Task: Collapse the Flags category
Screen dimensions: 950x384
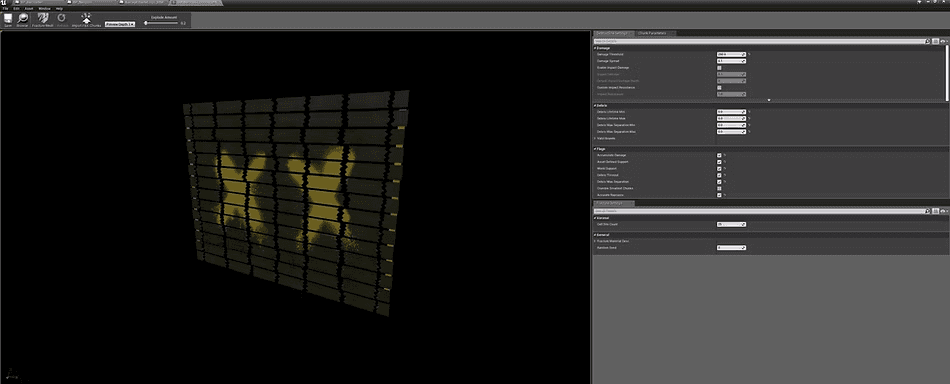Action: 595,148
